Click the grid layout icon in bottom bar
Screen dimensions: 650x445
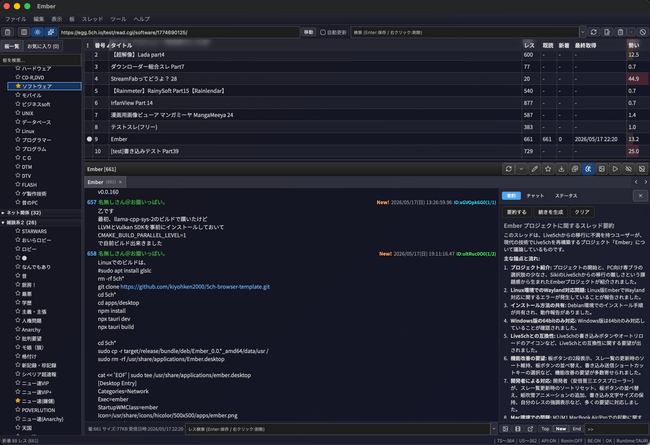505,429
